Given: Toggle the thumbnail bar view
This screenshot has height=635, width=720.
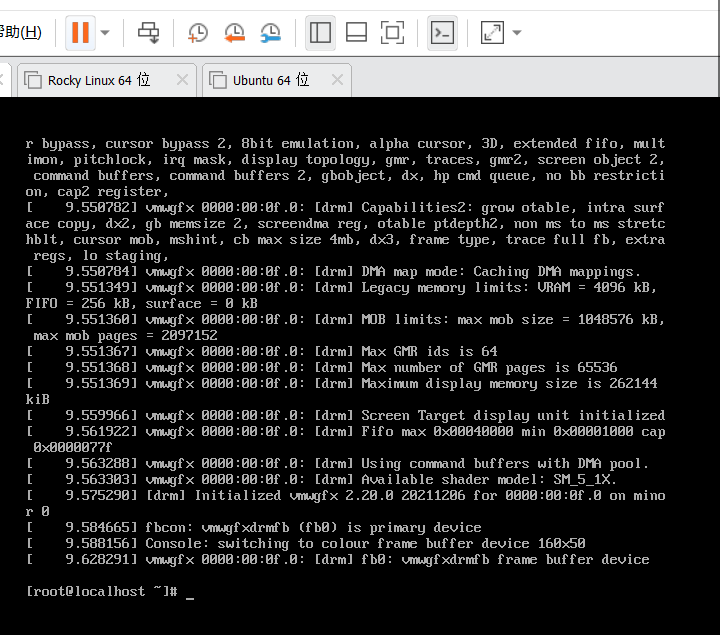Looking at the screenshot, I should [356, 33].
